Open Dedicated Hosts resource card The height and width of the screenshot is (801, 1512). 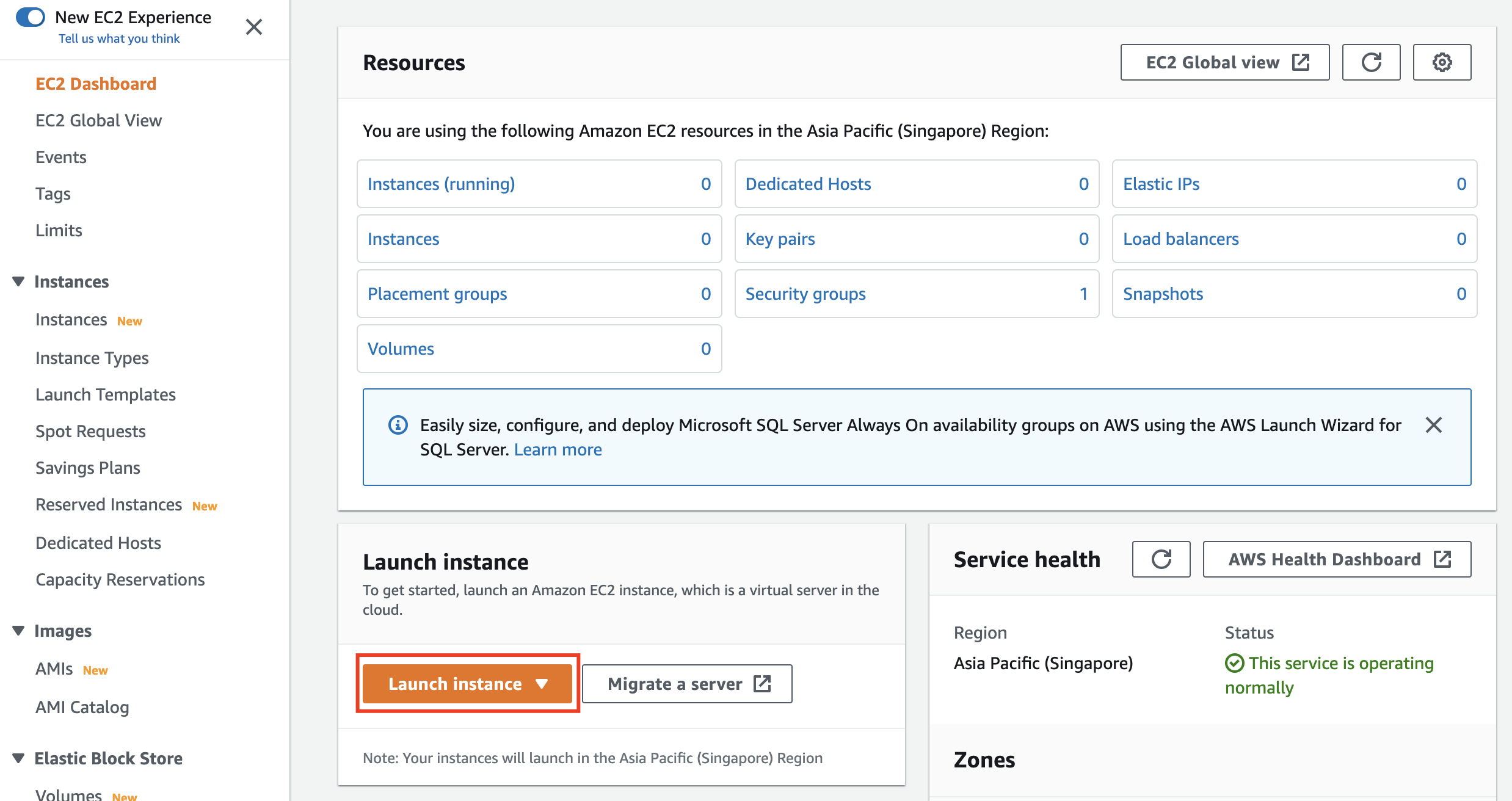coord(808,184)
